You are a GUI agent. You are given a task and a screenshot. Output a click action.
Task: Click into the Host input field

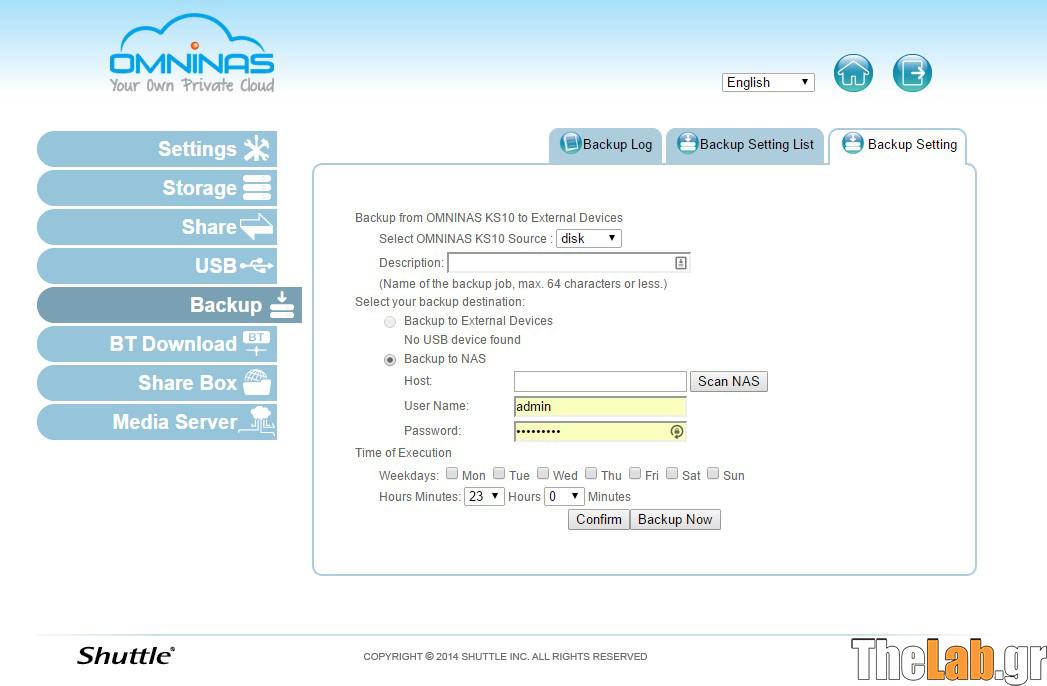(x=600, y=381)
